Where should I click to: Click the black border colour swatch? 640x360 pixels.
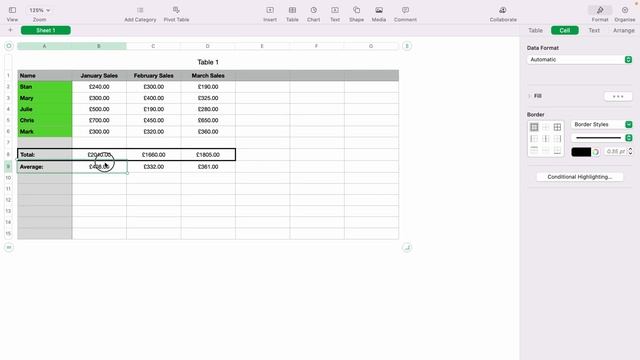tap(581, 152)
